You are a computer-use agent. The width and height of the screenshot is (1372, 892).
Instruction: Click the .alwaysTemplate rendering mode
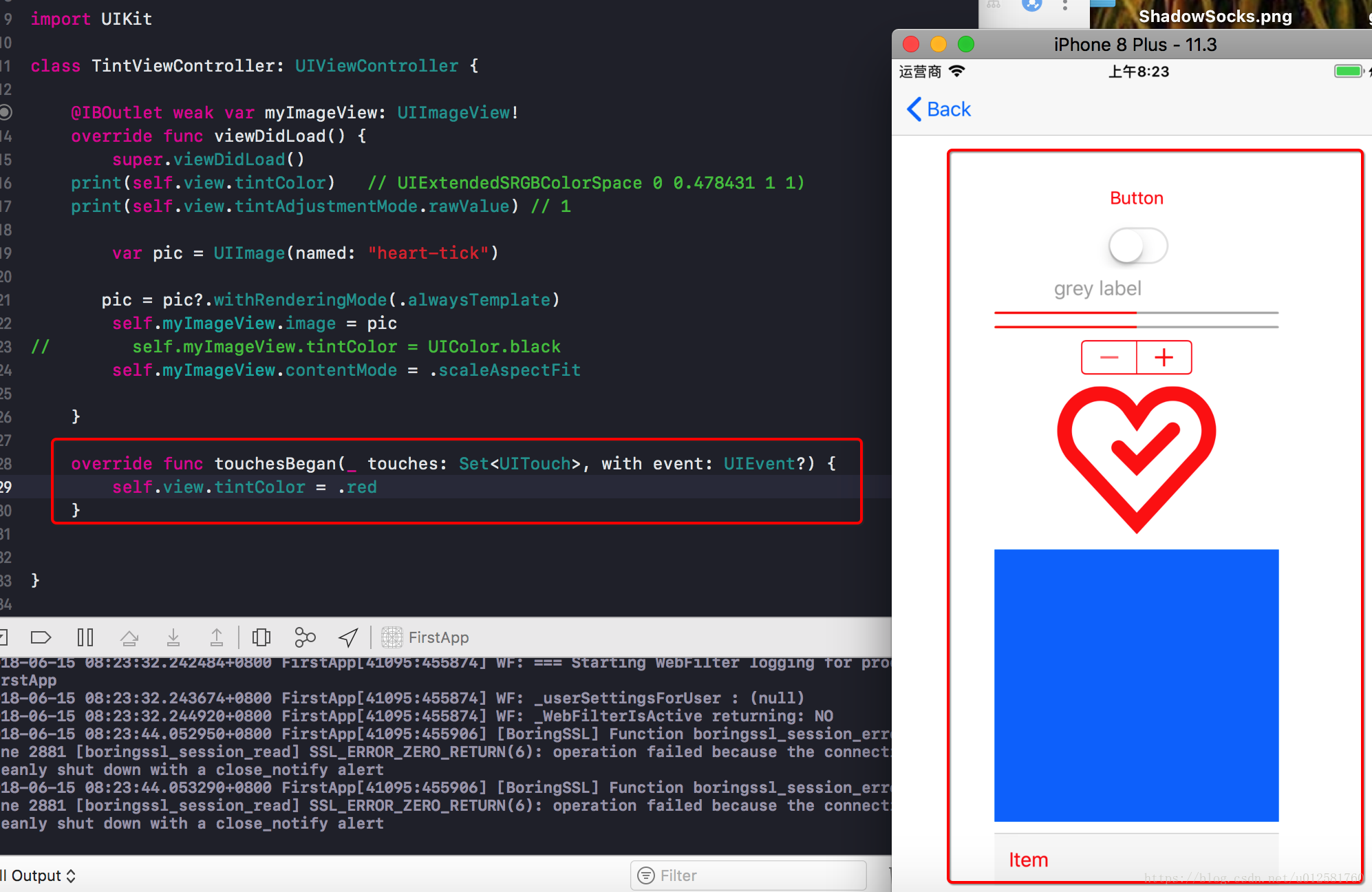(474, 300)
